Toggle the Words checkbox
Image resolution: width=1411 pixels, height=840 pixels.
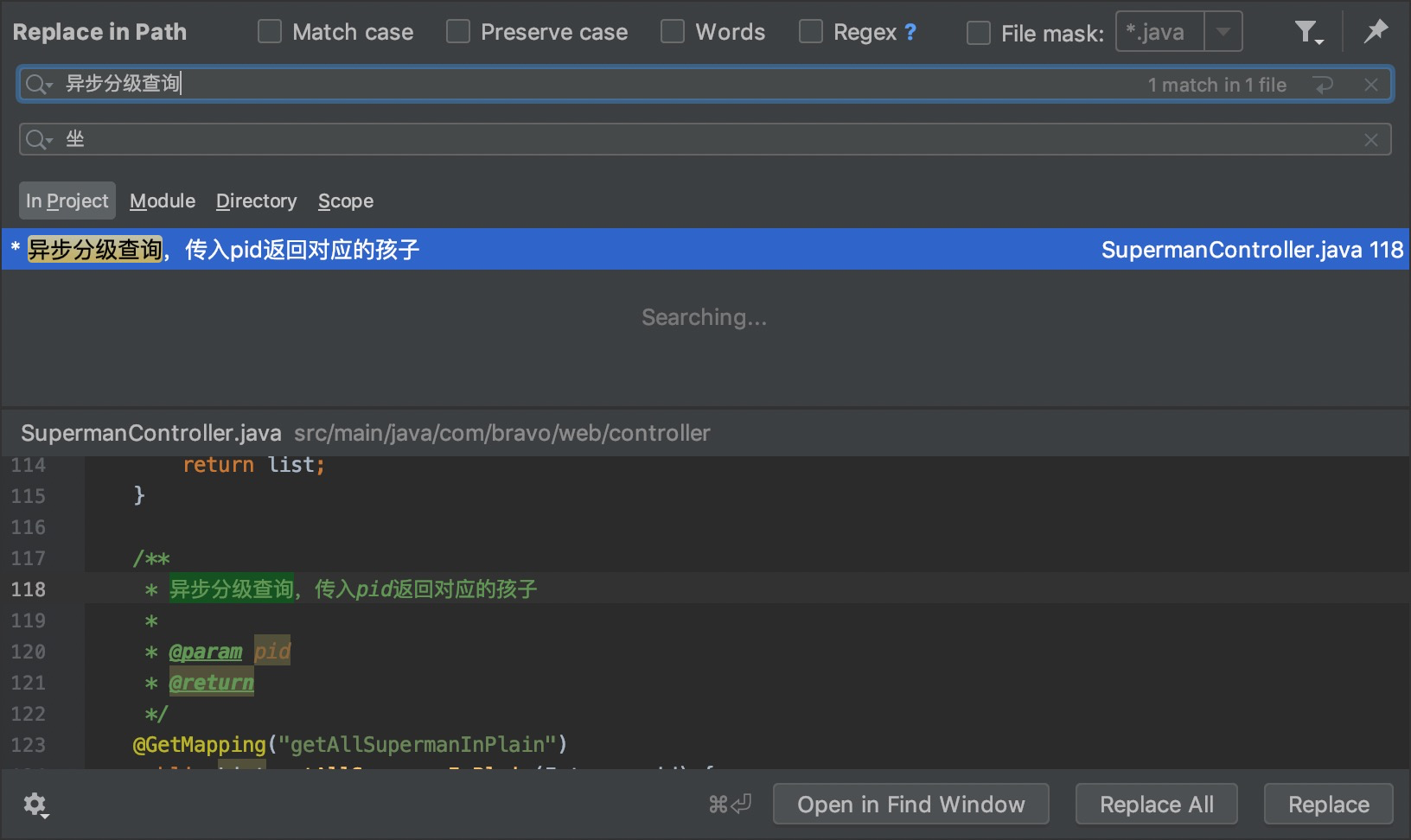(x=673, y=32)
